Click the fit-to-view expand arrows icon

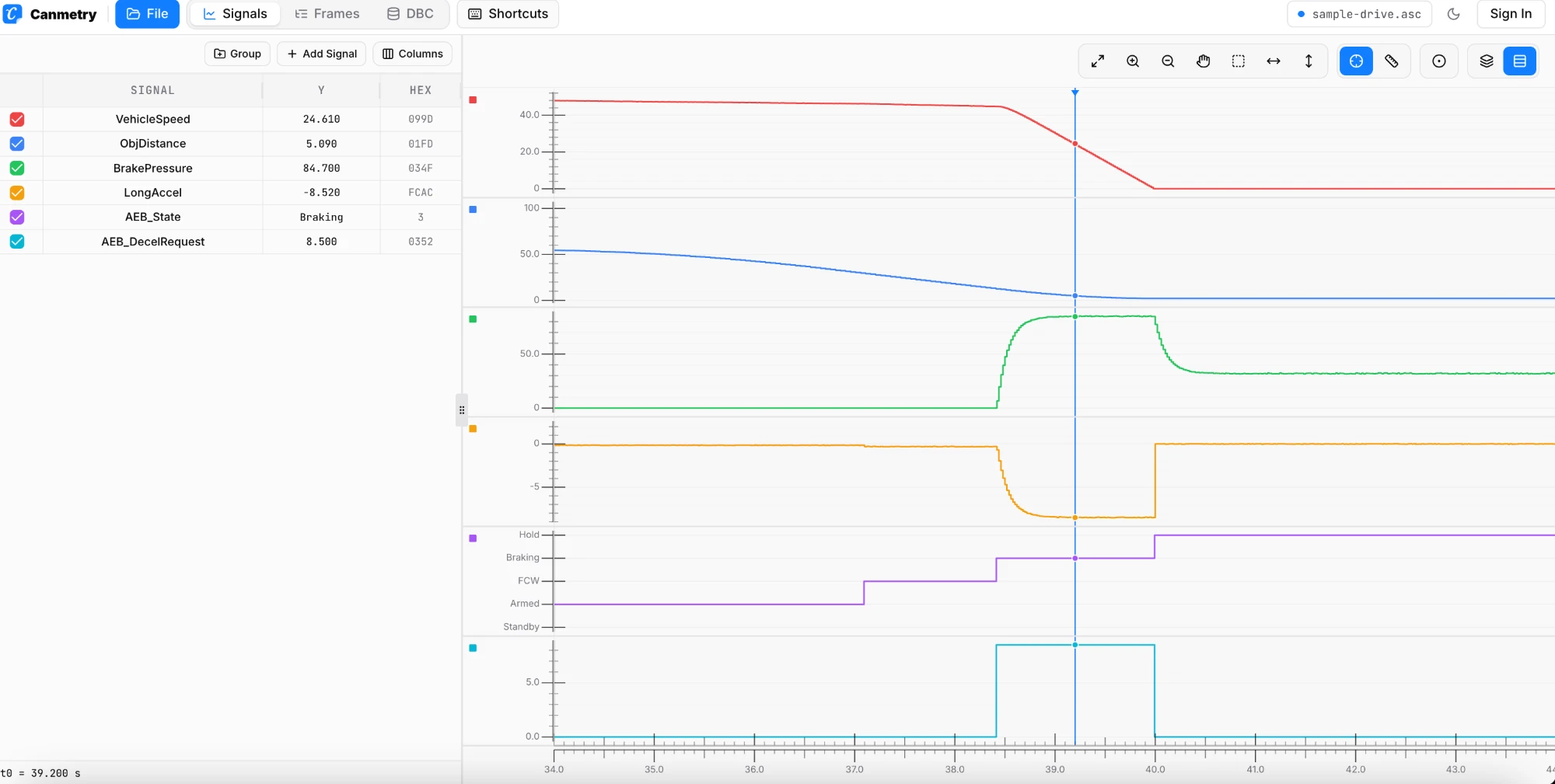click(x=1098, y=61)
